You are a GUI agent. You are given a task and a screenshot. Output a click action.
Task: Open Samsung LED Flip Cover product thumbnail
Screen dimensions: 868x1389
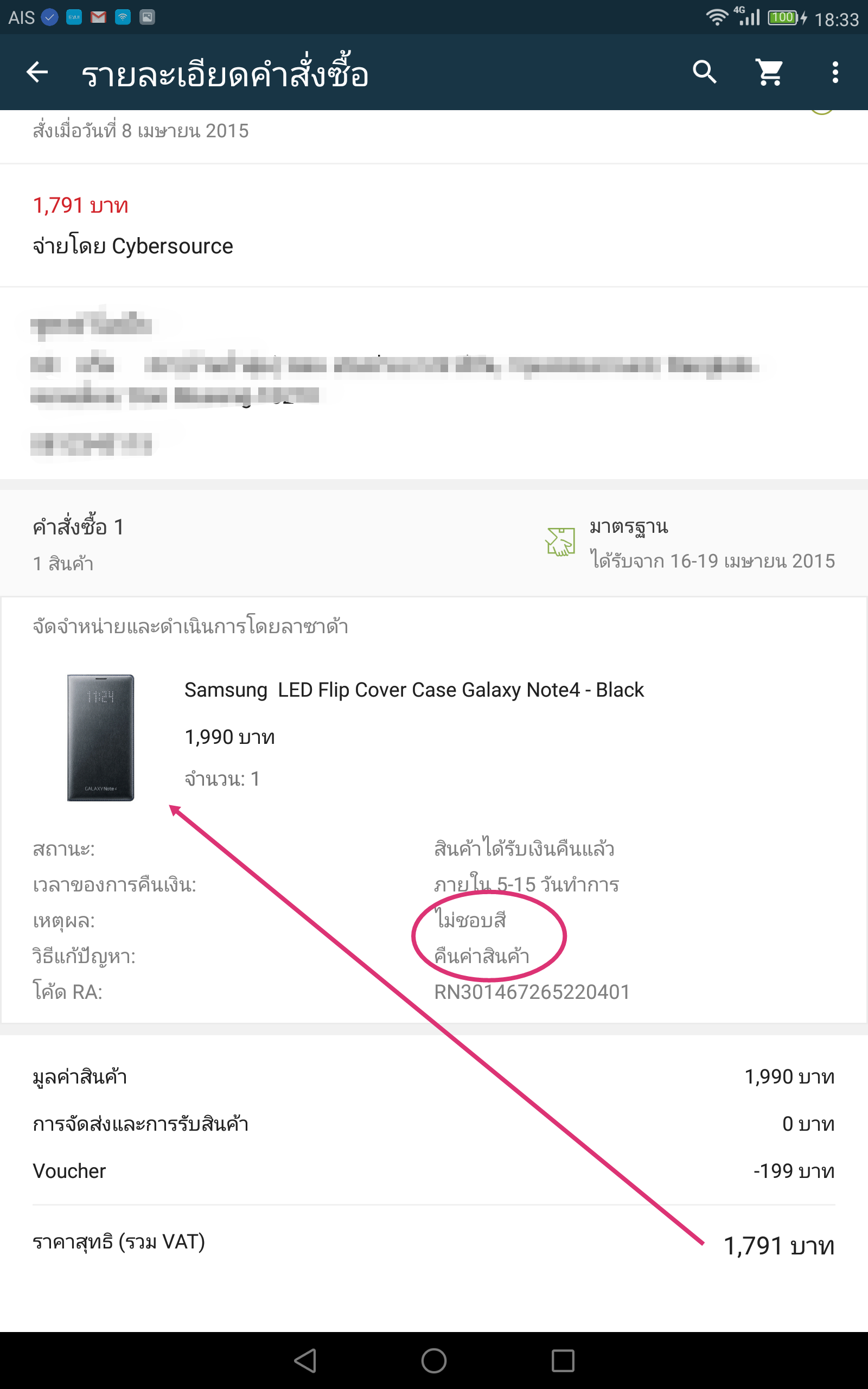100,737
